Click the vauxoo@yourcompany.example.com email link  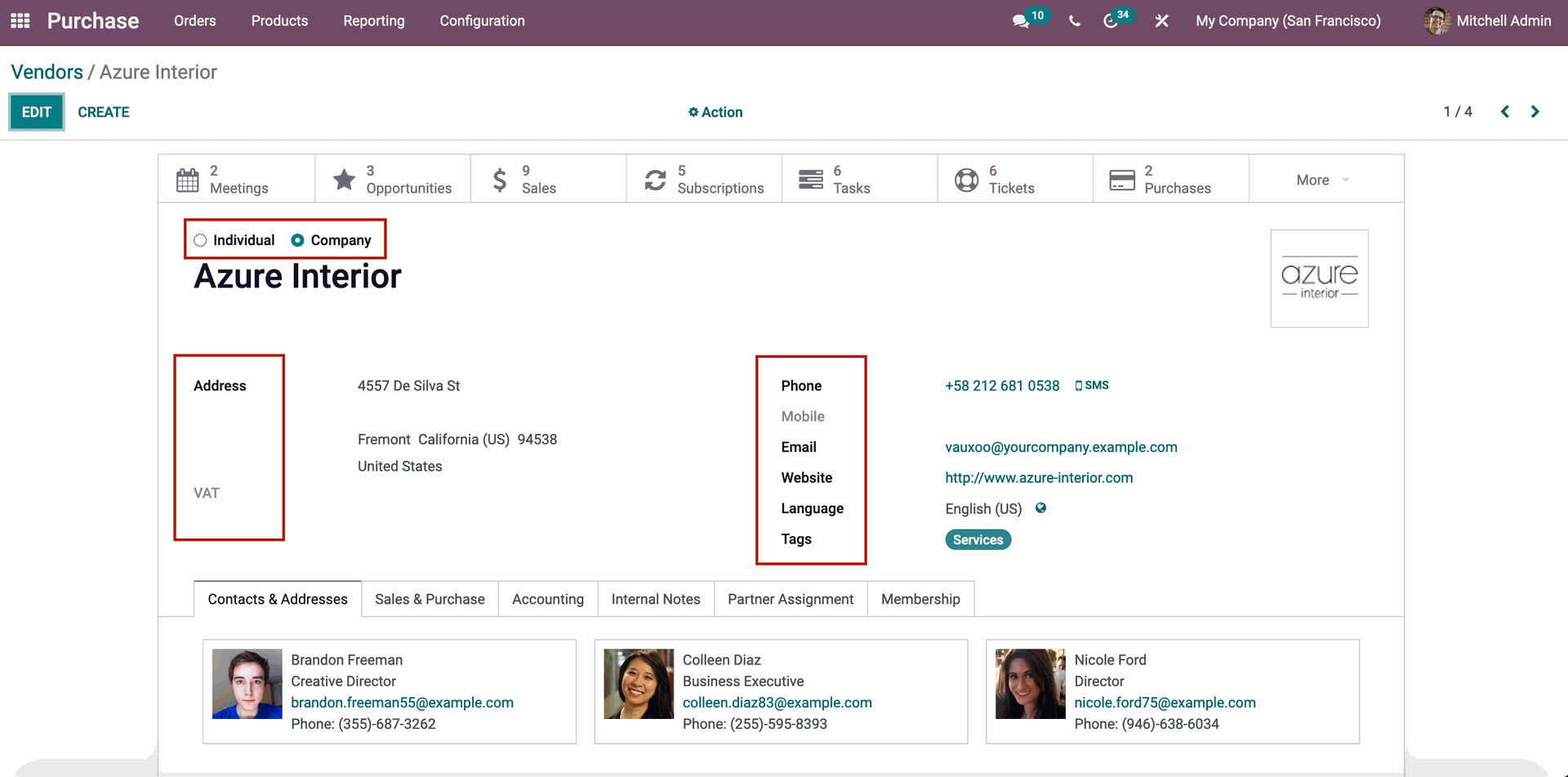(1061, 447)
